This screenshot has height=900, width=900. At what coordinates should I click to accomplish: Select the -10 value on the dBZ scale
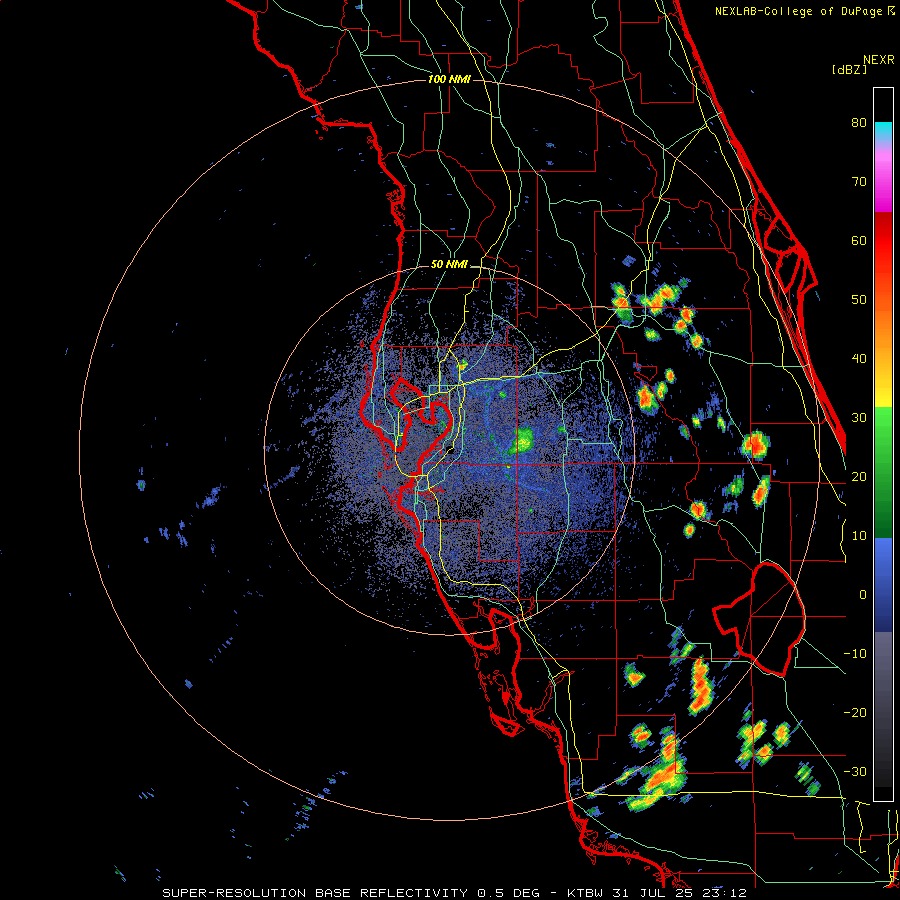(855, 654)
